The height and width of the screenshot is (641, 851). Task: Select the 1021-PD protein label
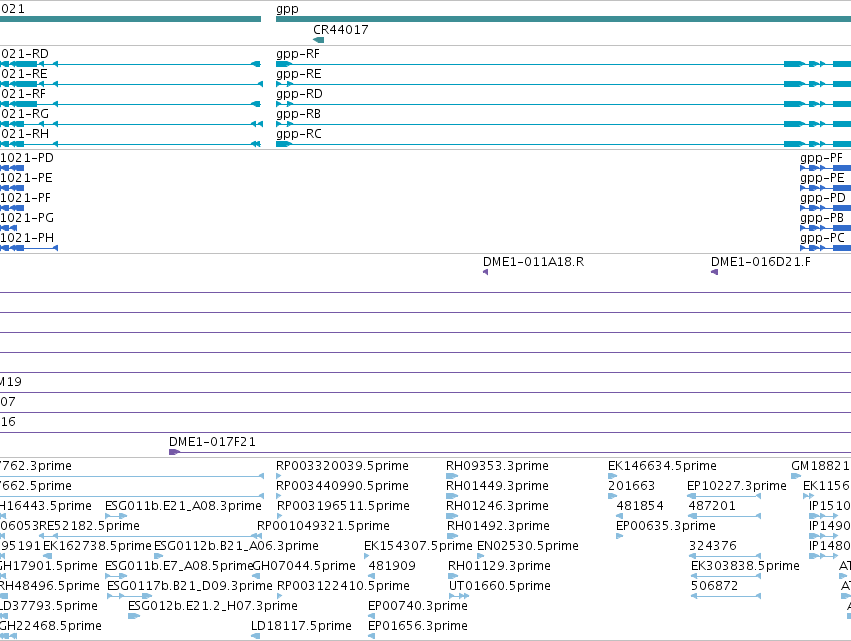point(27,158)
